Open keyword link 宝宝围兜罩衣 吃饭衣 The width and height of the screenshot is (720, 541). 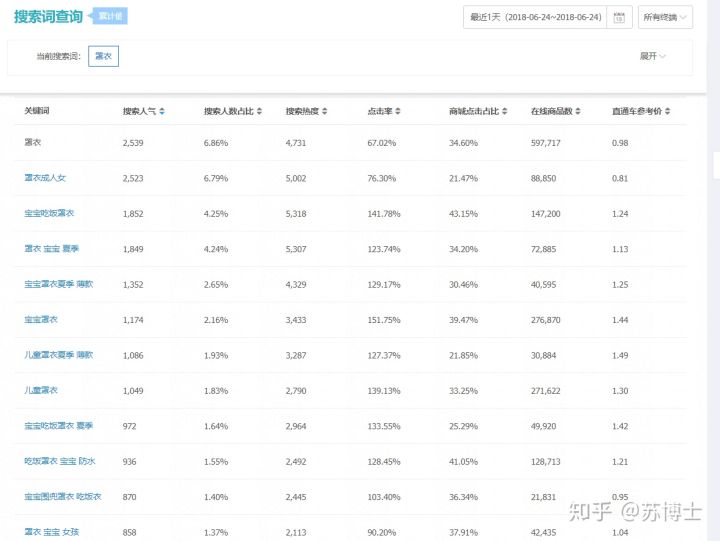(63, 496)
